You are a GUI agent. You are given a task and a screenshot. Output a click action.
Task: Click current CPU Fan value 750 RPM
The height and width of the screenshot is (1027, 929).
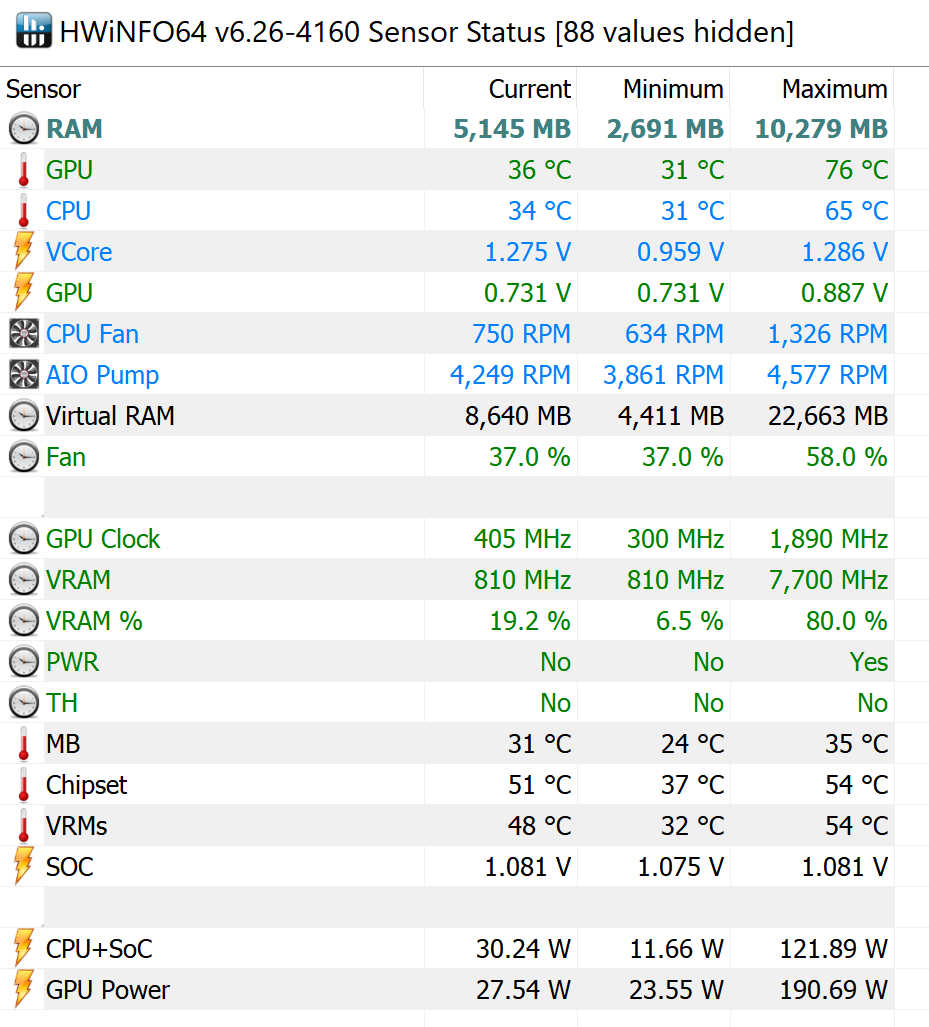521,334
